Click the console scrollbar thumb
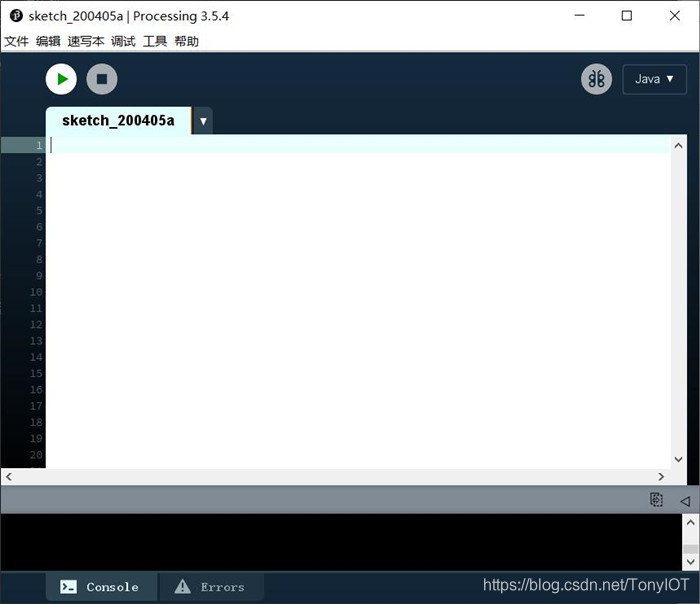This screenshot has width=700, height=604. 691,549
